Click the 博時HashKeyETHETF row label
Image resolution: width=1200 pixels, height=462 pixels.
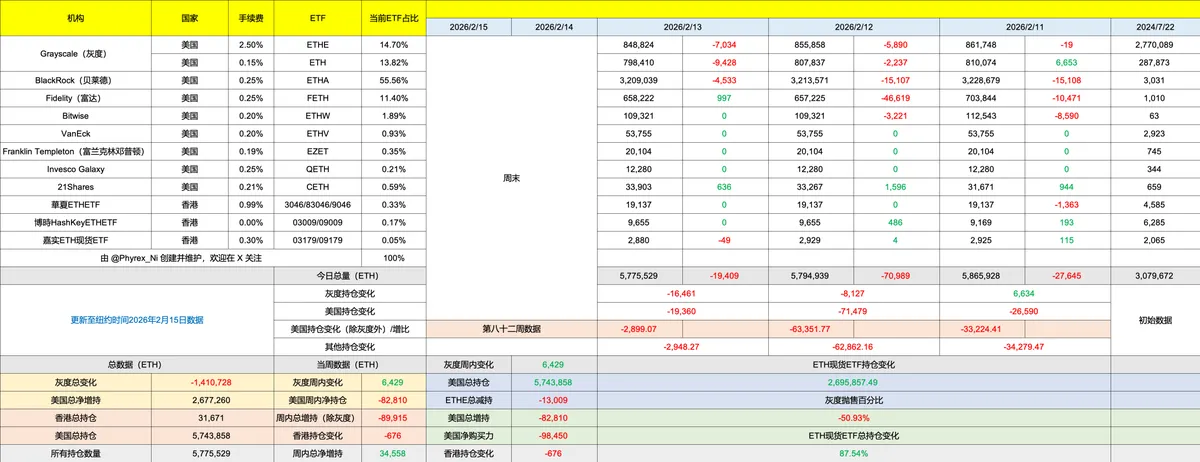point(76,222)
